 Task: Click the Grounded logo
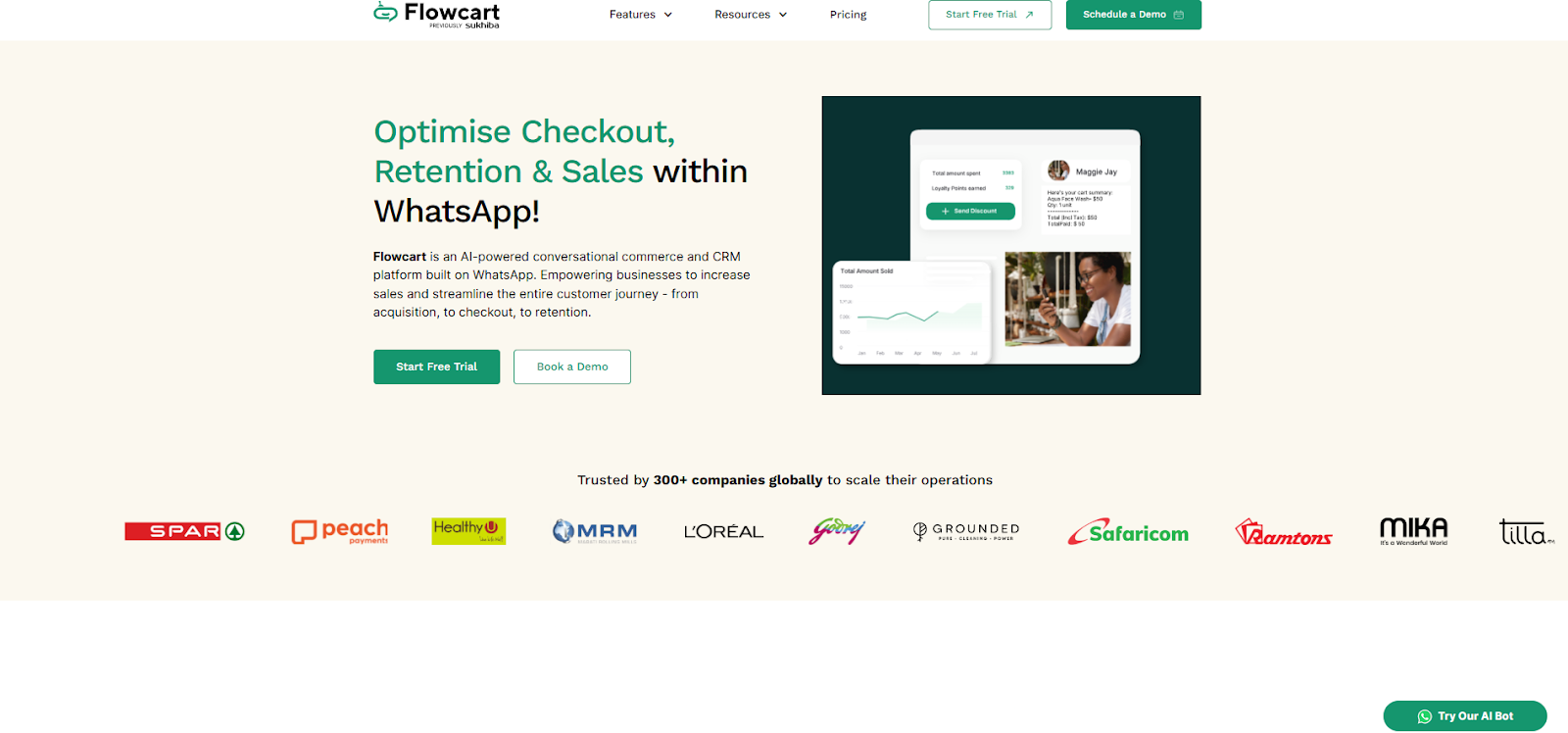pos(966,531)
